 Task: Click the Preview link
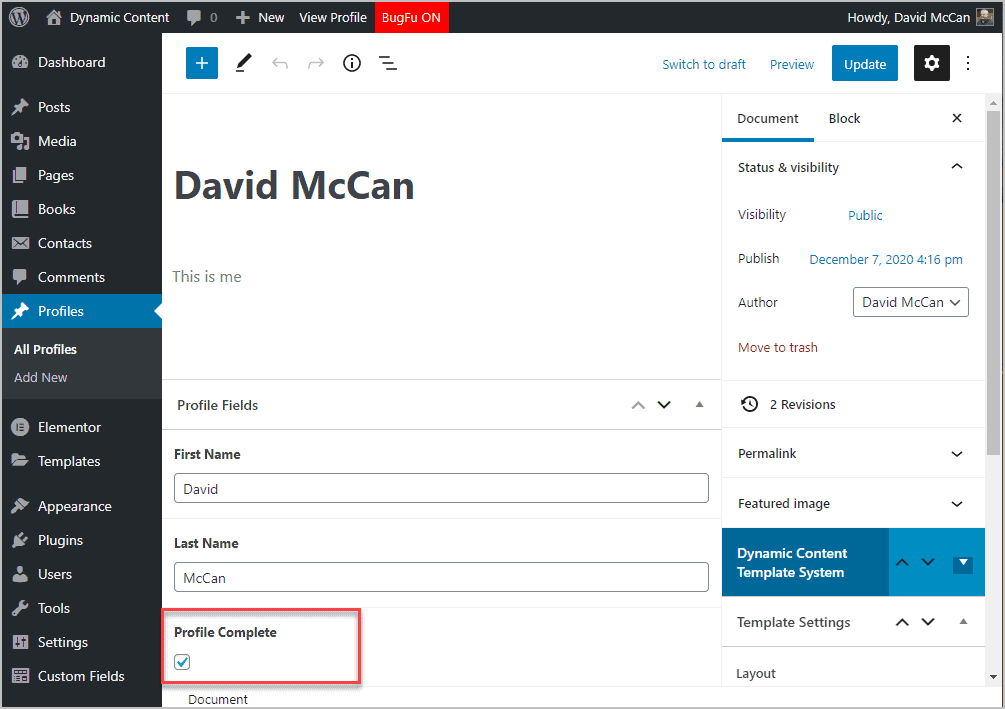click(x=792, y=64)
